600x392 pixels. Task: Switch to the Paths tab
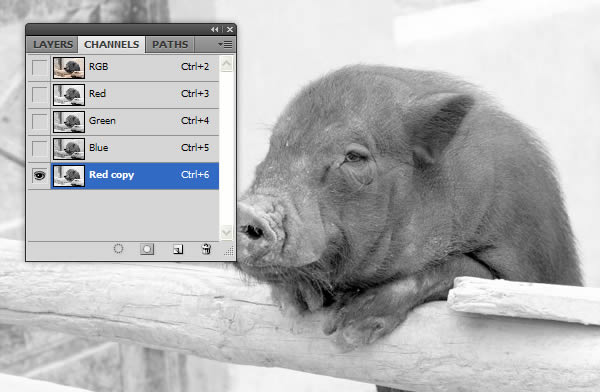[x=170, y=44]
